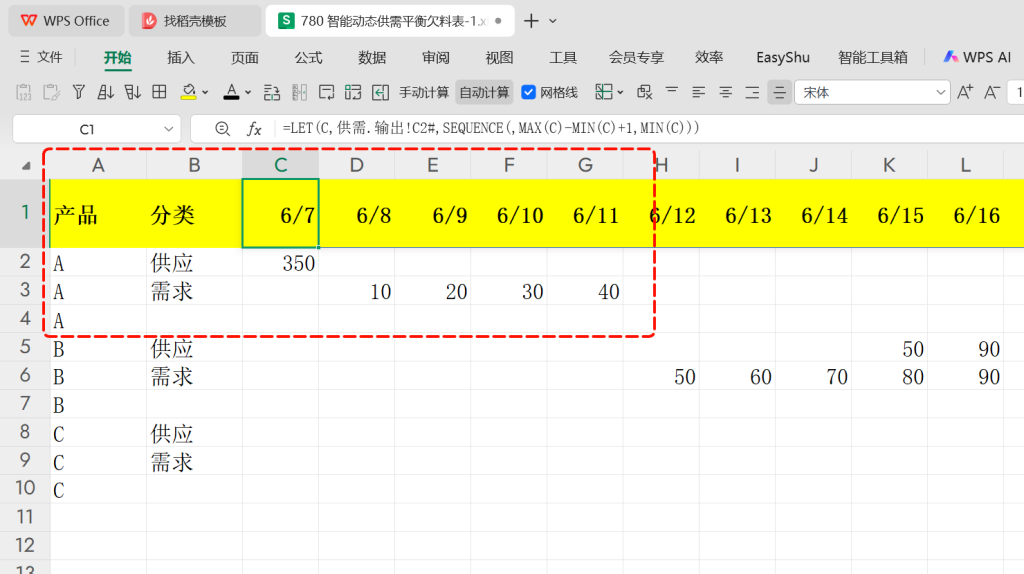Screen dimensions: 1024x574
Task: Click the clear formatting icon with x
Action: (x=645, y=92)
